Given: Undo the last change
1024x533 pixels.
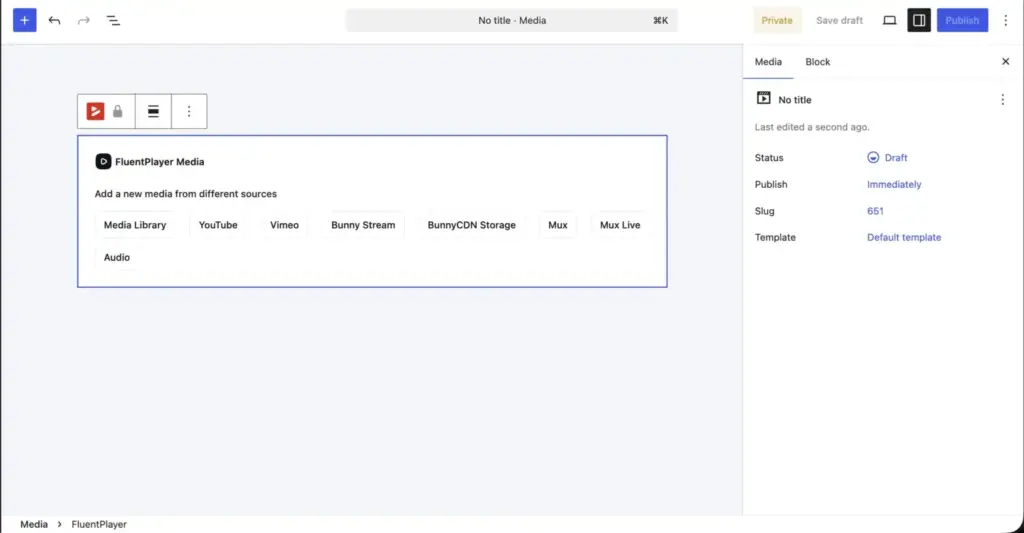Looking at the screenshot, I should (x=54, y=20).
